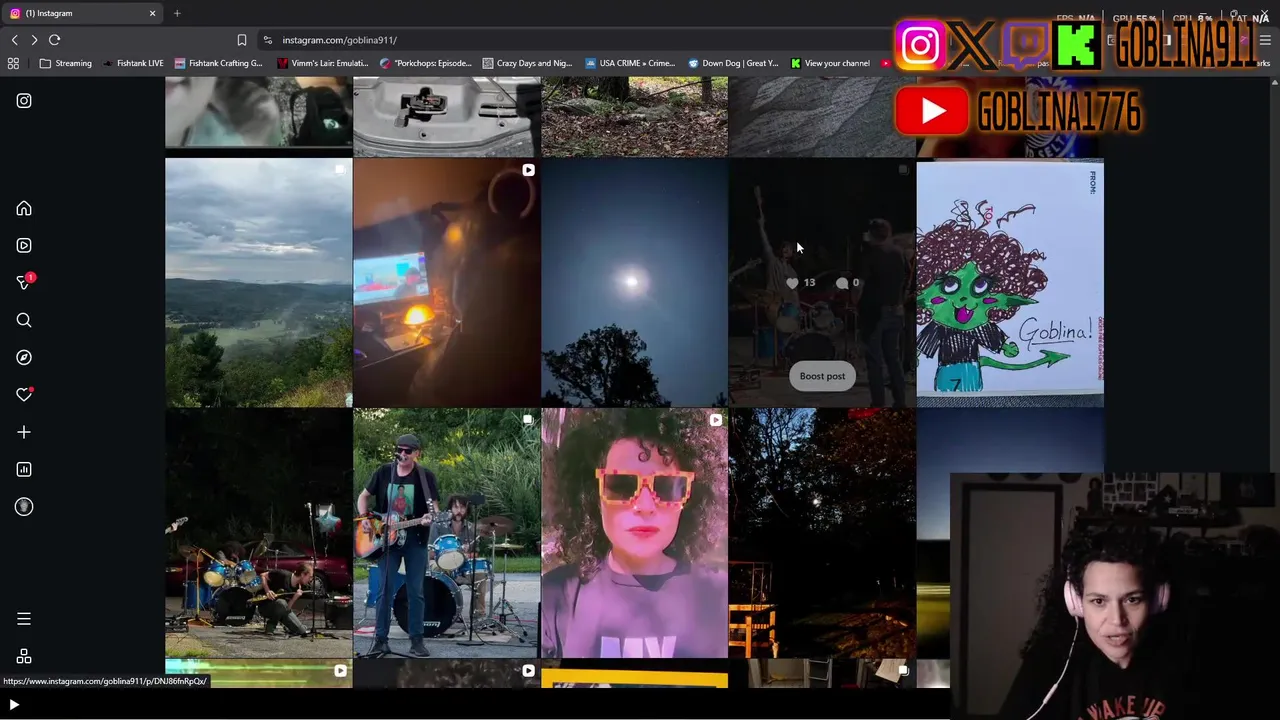Open the Porkchops Episode bookmark
The height and width of the screenshot is (720, 1280).
(x=427, y=63)
